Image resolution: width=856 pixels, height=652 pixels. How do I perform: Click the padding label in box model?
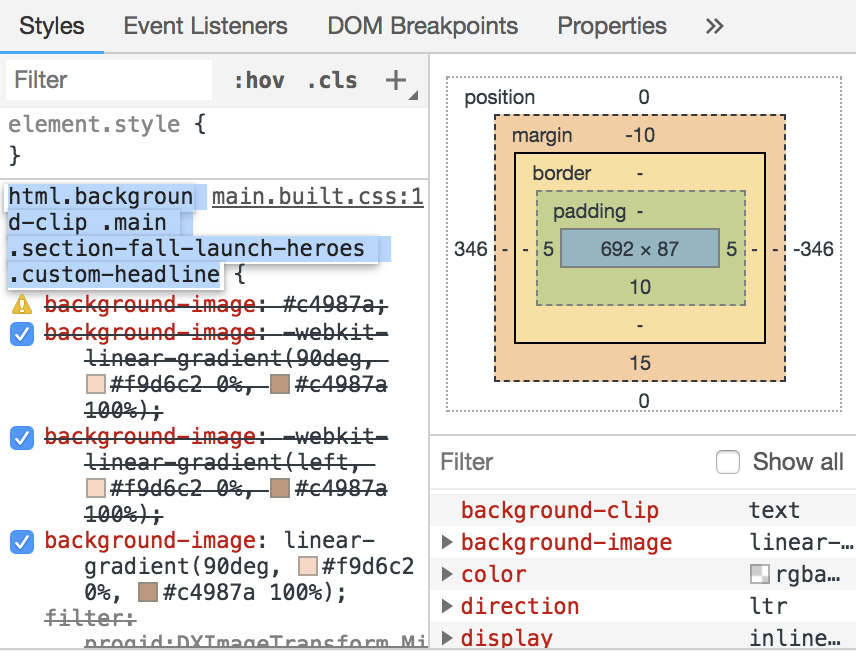tap(589, 211)
